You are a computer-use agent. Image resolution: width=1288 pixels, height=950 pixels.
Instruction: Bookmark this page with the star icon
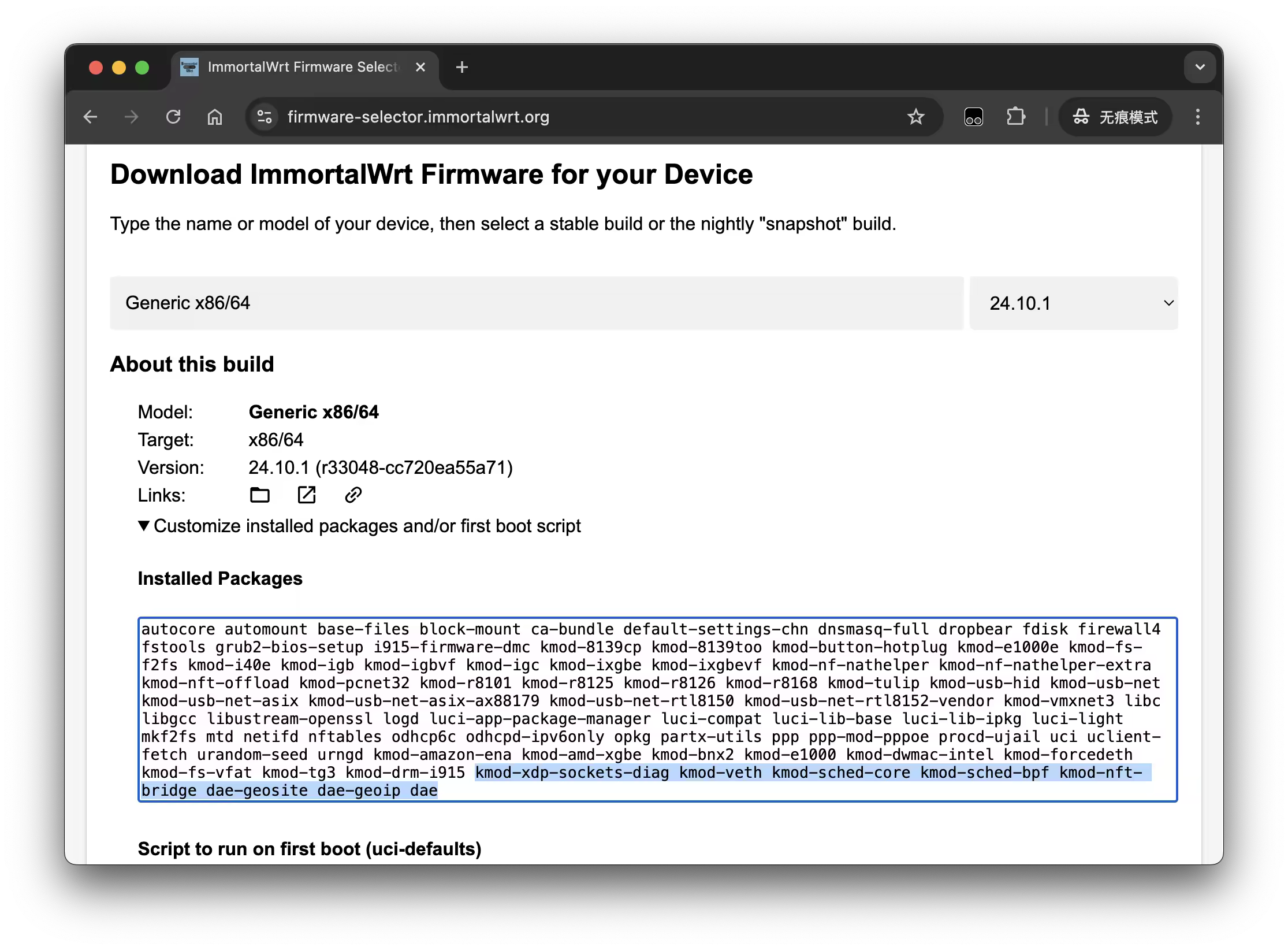click(915, 117)
